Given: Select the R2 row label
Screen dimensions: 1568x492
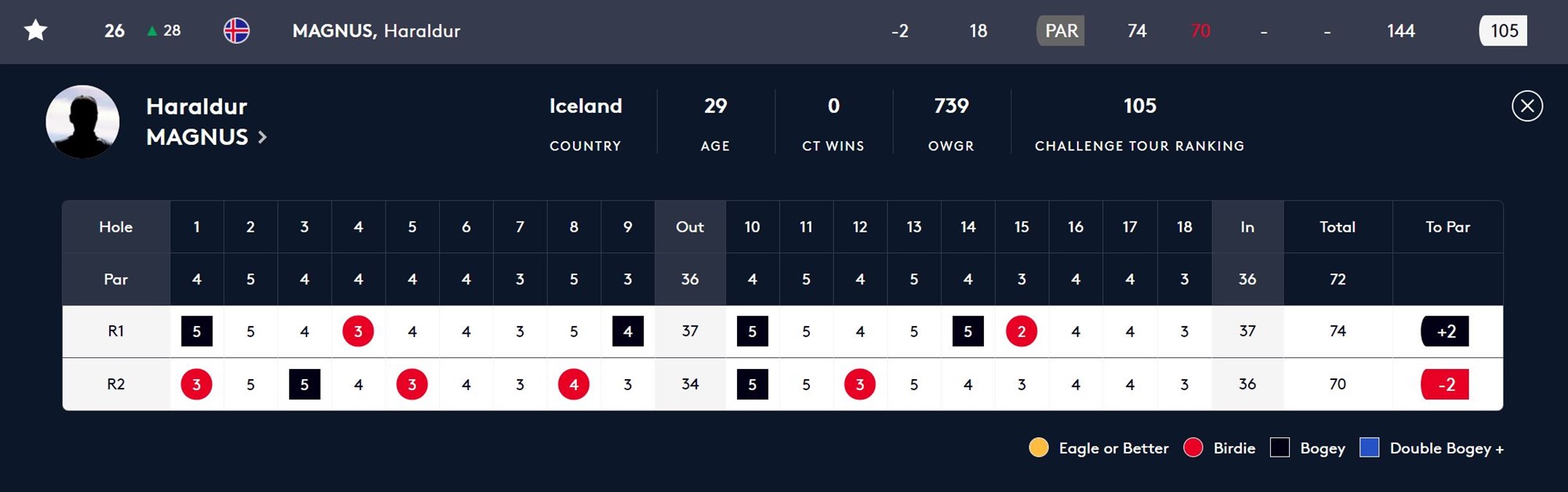Looking at the screenshot, I should 116,384.
